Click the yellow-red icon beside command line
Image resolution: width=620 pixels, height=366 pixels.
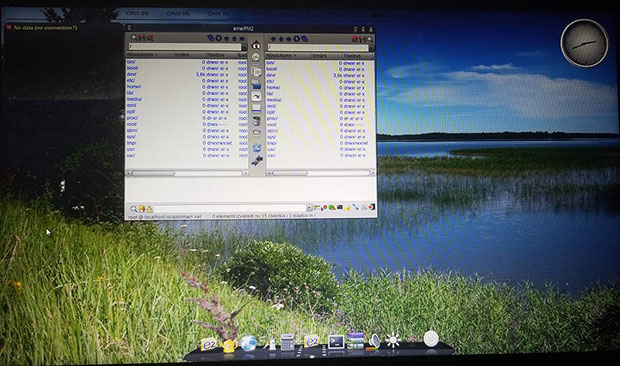tap(142, 208)
